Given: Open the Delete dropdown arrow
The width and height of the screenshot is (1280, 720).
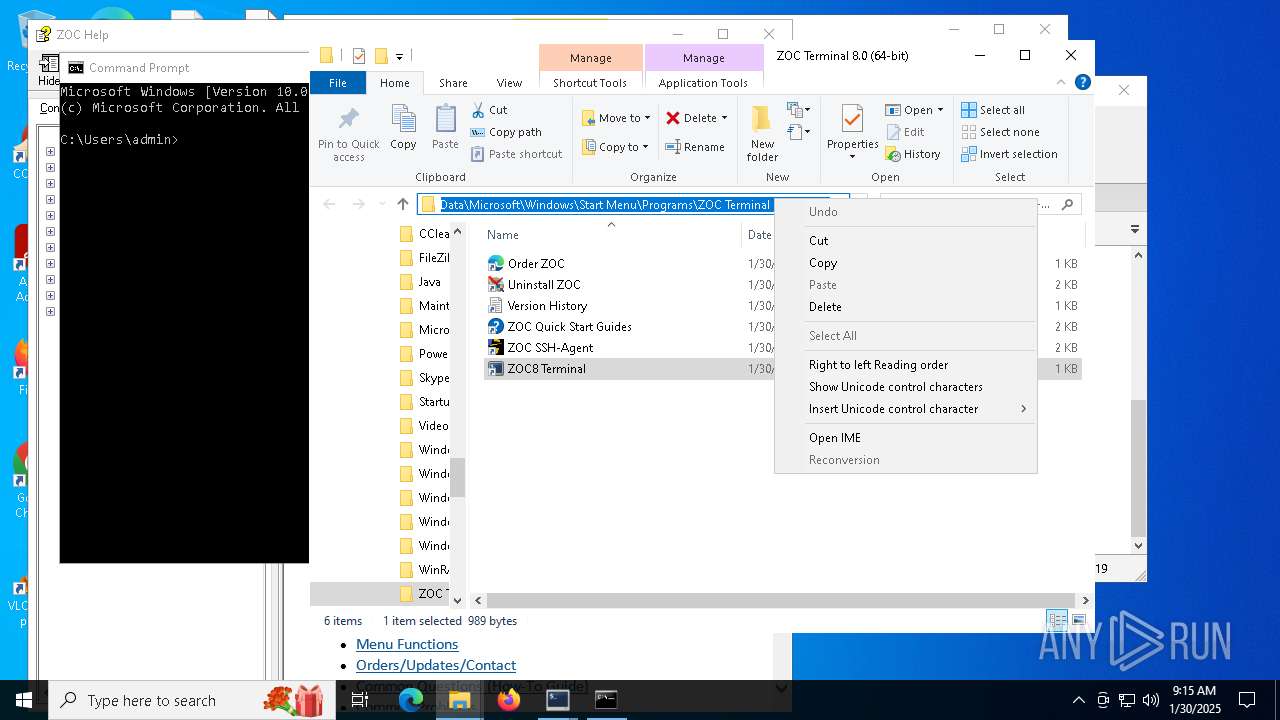Looking at the screenshot, I should coord(724,118).
